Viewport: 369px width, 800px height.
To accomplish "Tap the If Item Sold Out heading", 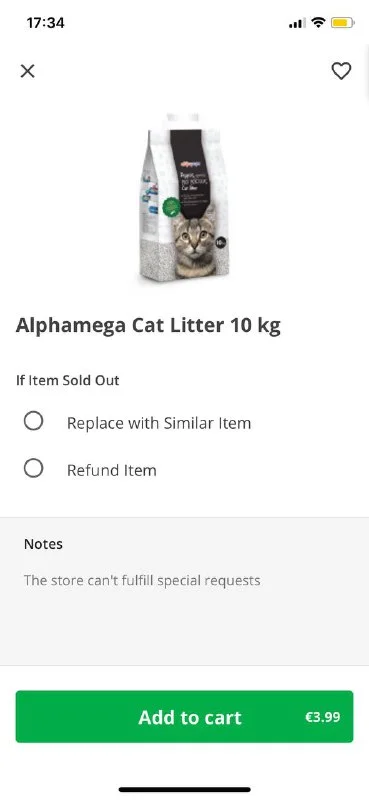I will [x=67, y=380].
